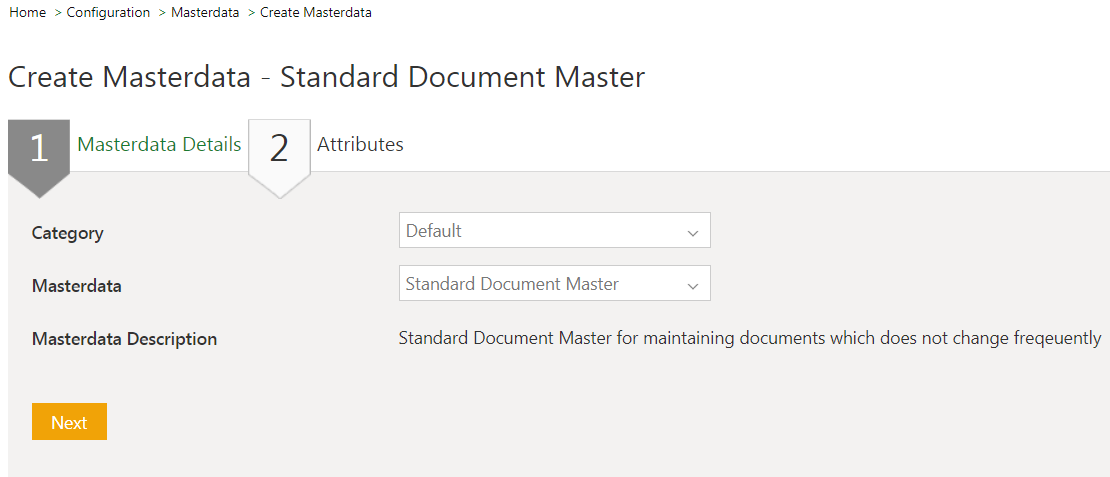Click the step 1 number badge
This screenshot has height=477, width=1110.
coord(39,148)
